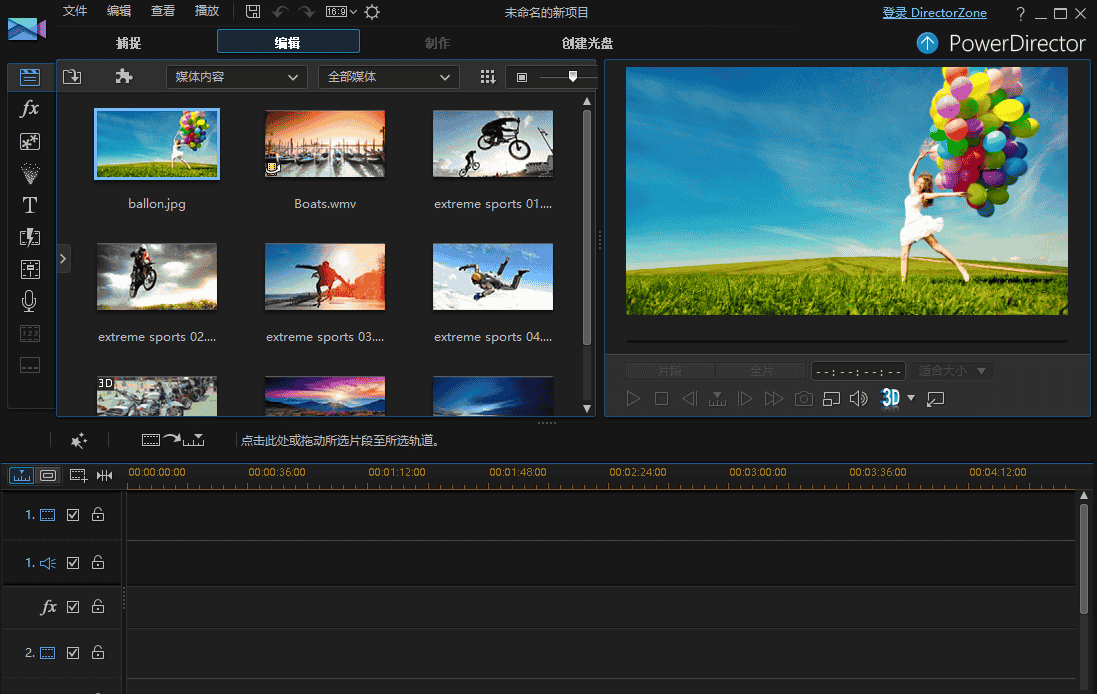Open the FX effects room
Viewport: 1097px width, 694px height.
pos(30,109)
